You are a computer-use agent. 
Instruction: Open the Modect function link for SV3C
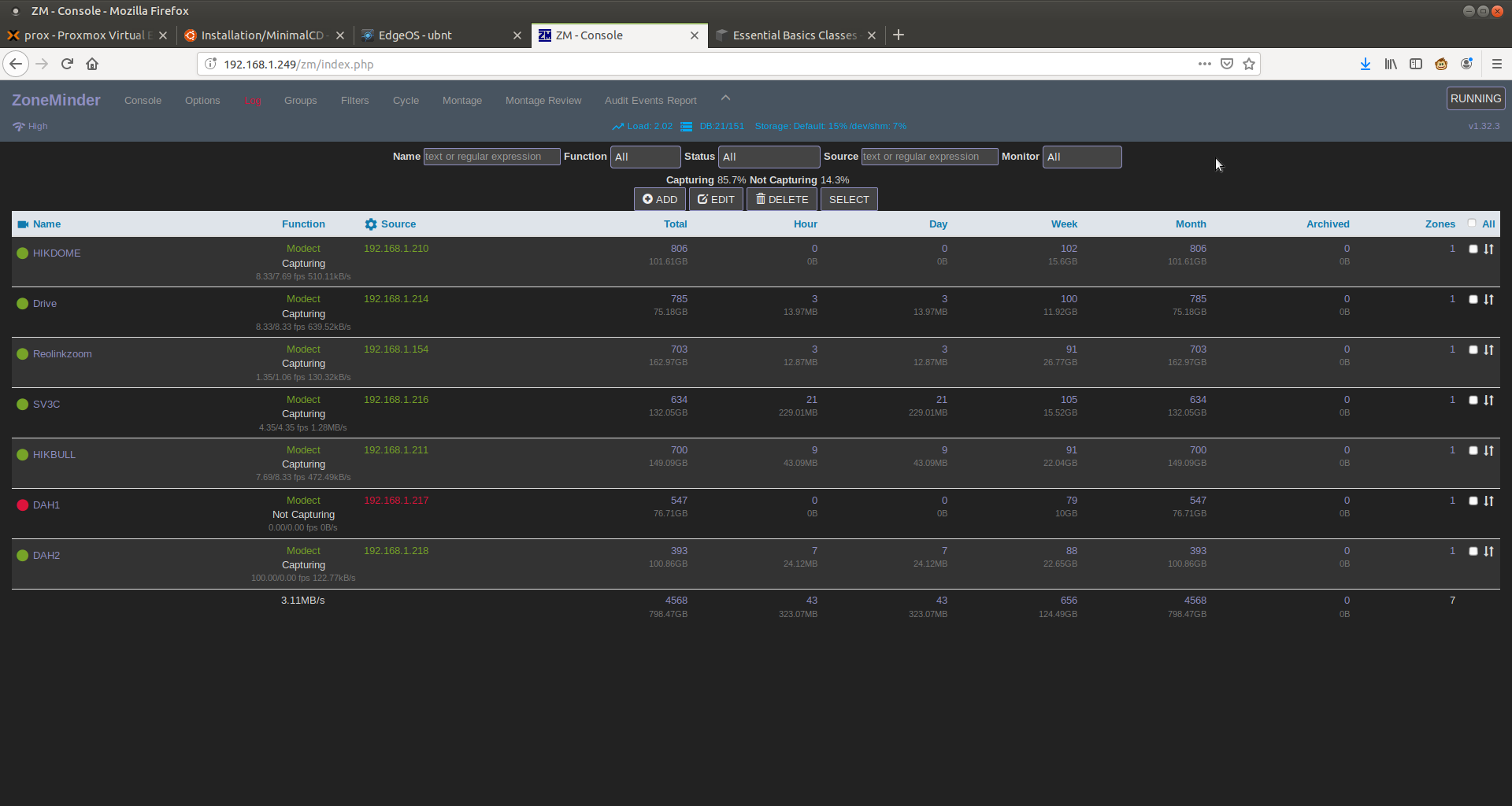click(303, 400)
